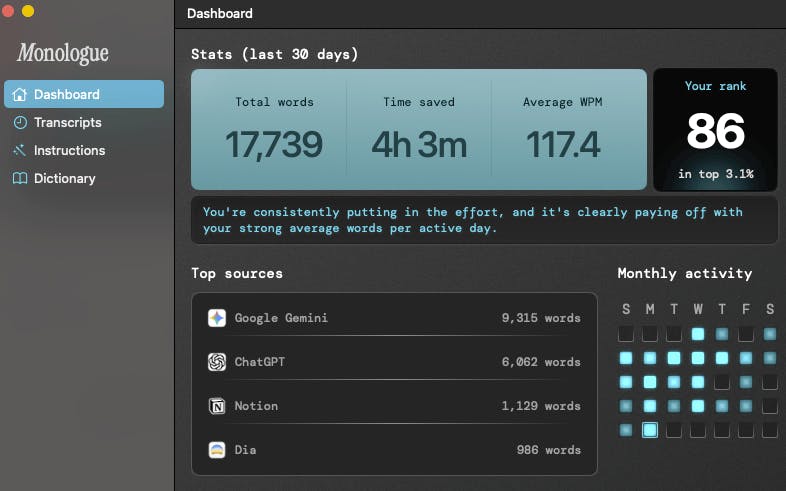Viewport: 786px width, 491px height.
Task: Click the 'Stats (last 30 days)' heading
Action: (275, 54)
